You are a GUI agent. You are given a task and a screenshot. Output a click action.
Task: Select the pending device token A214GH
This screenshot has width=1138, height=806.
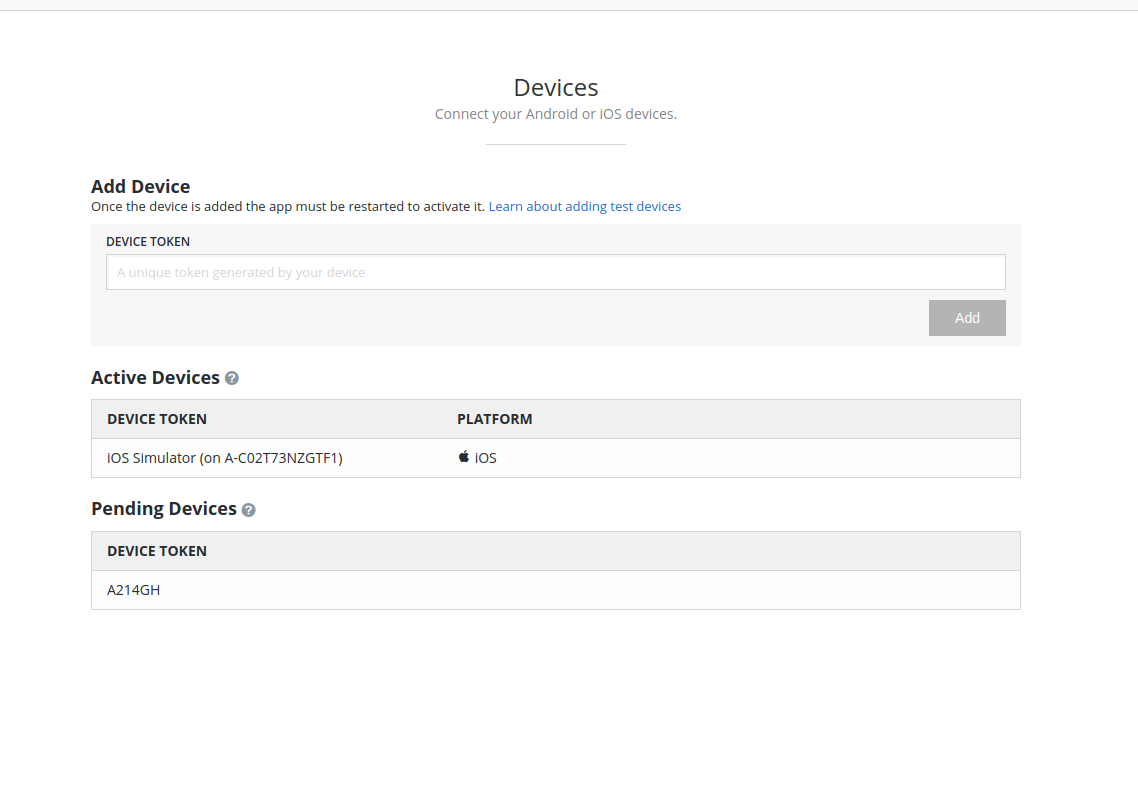134,590
